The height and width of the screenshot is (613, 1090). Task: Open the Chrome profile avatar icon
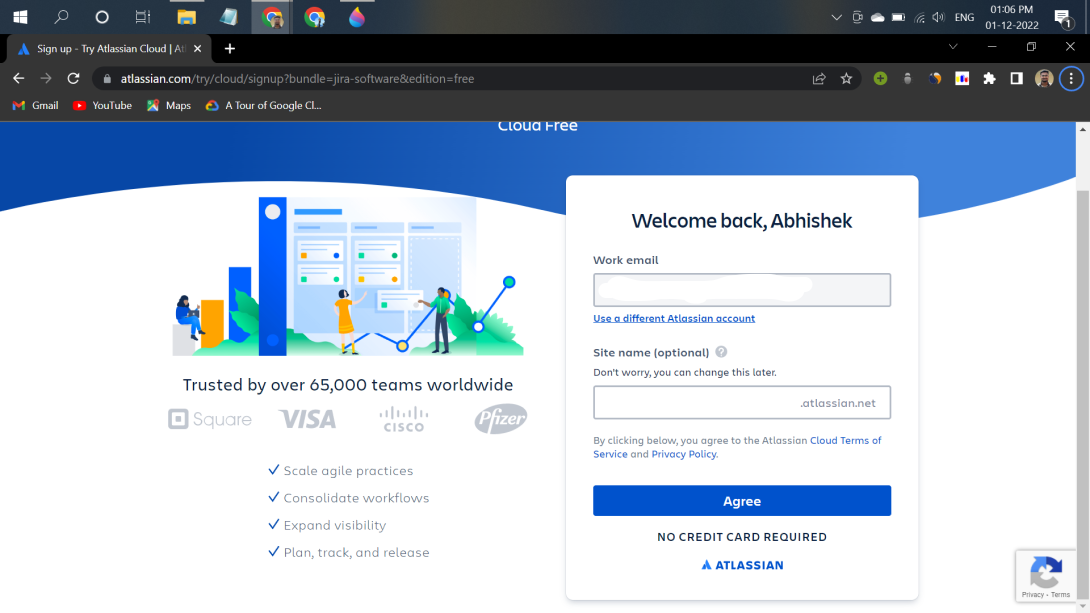[1043, 78]
